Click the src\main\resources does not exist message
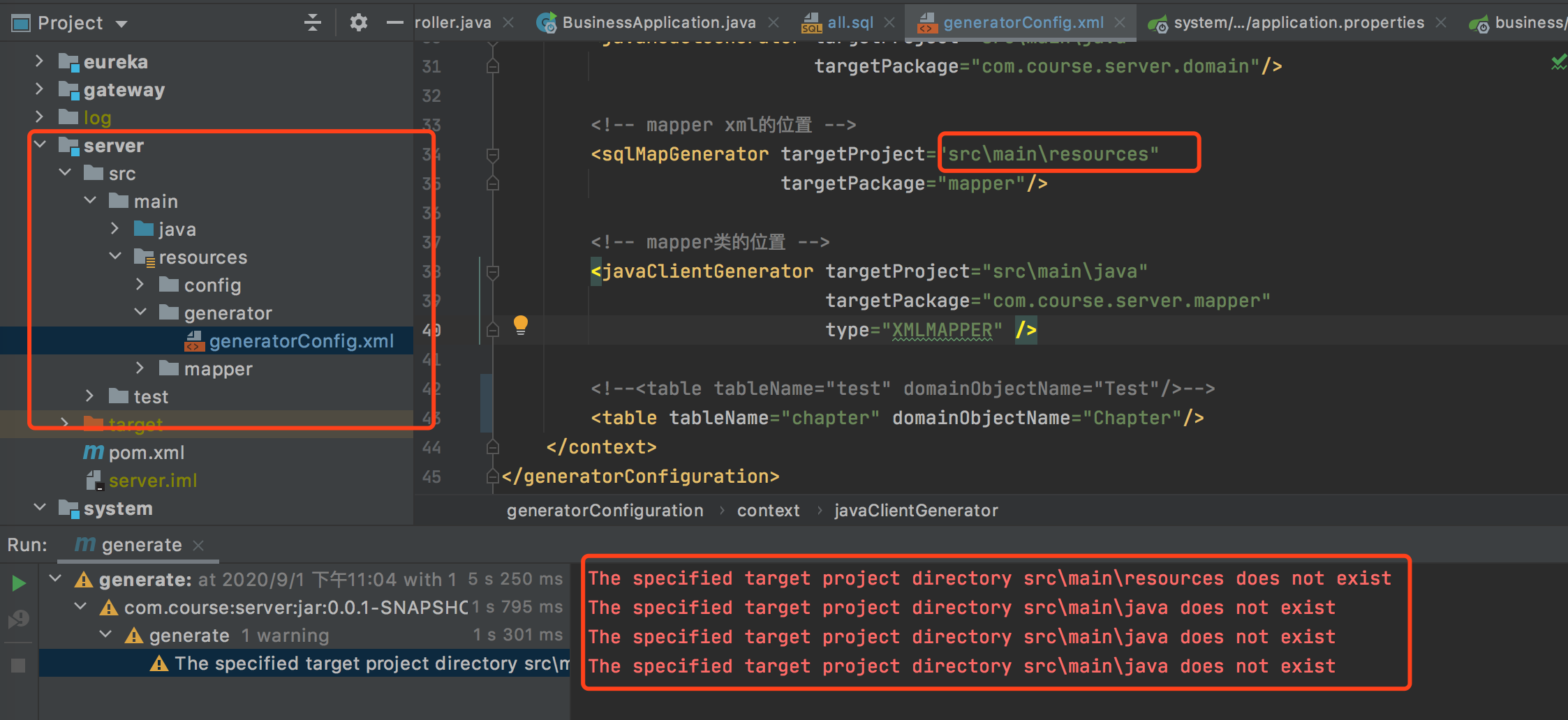 (990, 578)
